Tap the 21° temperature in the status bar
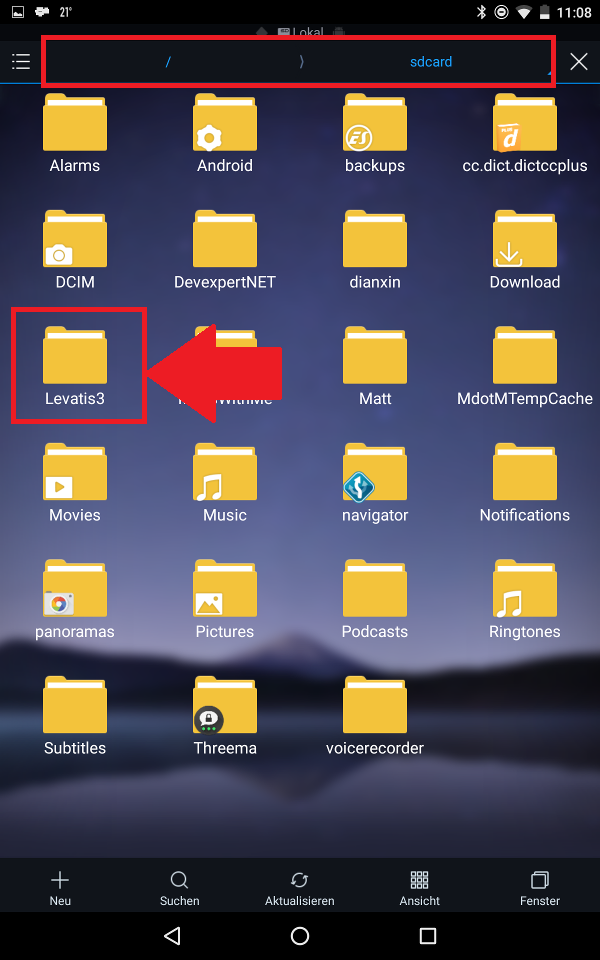This screenshot has width=600, height=960. click(x=66, y=12)
